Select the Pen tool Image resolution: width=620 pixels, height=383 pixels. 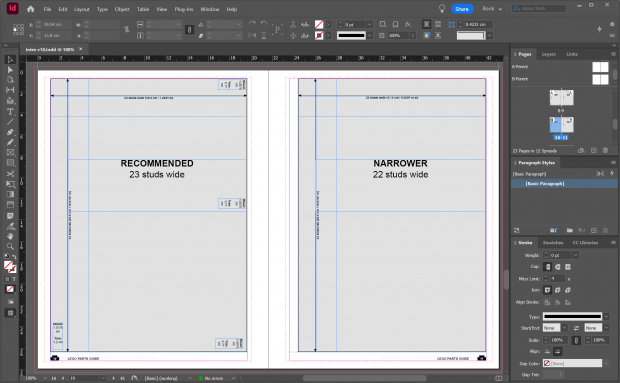[10, 132]
